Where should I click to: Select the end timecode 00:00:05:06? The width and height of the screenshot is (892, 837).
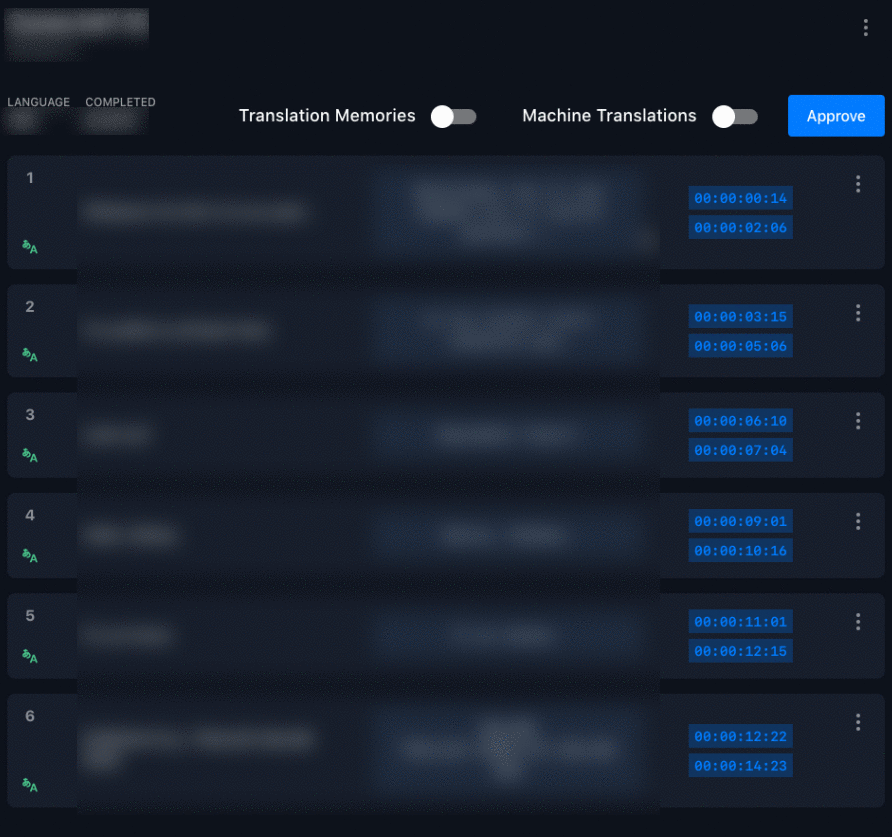pyautogui.click(x=740, y=346)
